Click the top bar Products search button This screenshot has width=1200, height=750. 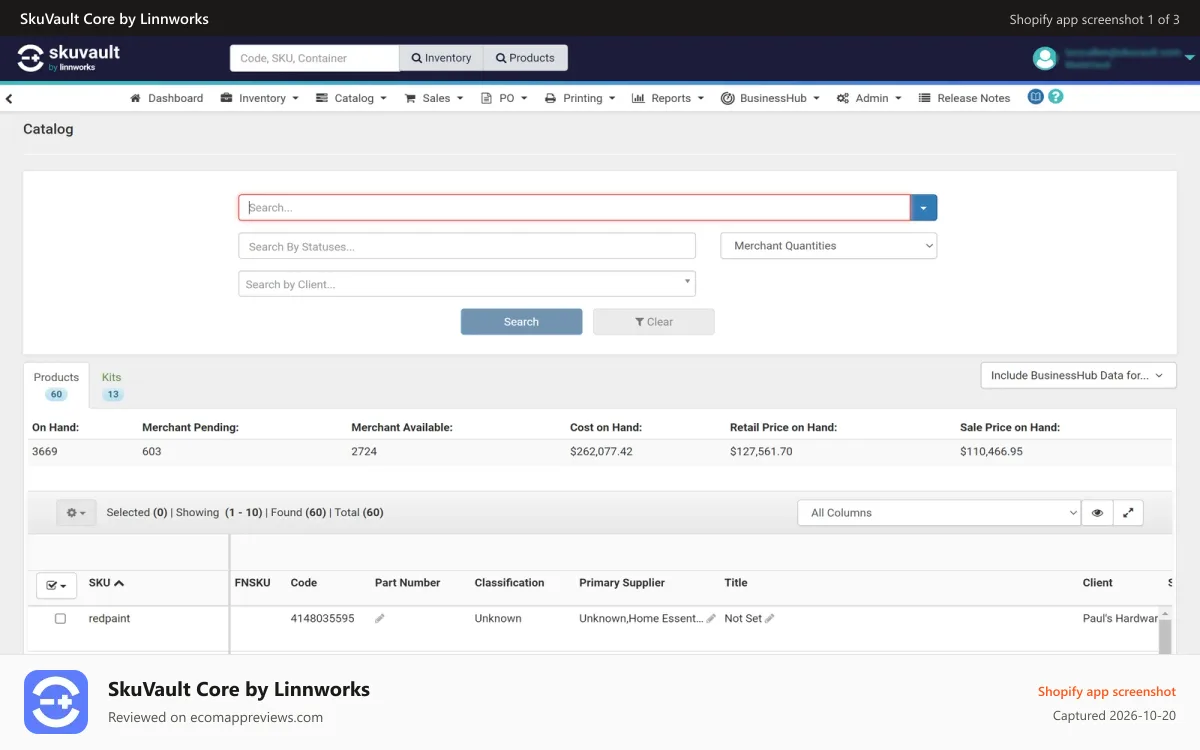[525, 58]
